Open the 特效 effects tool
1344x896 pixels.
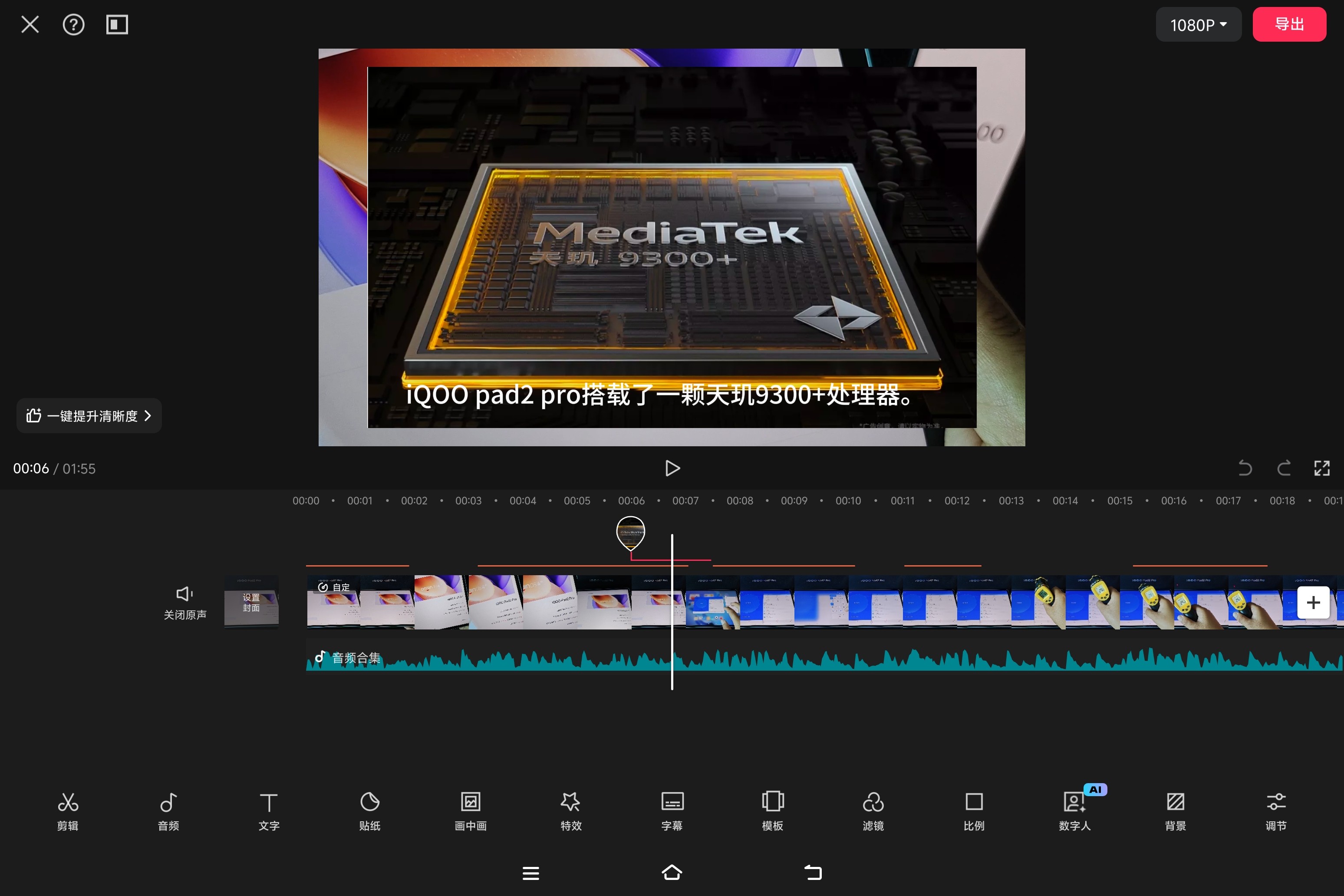click(571, 811)
